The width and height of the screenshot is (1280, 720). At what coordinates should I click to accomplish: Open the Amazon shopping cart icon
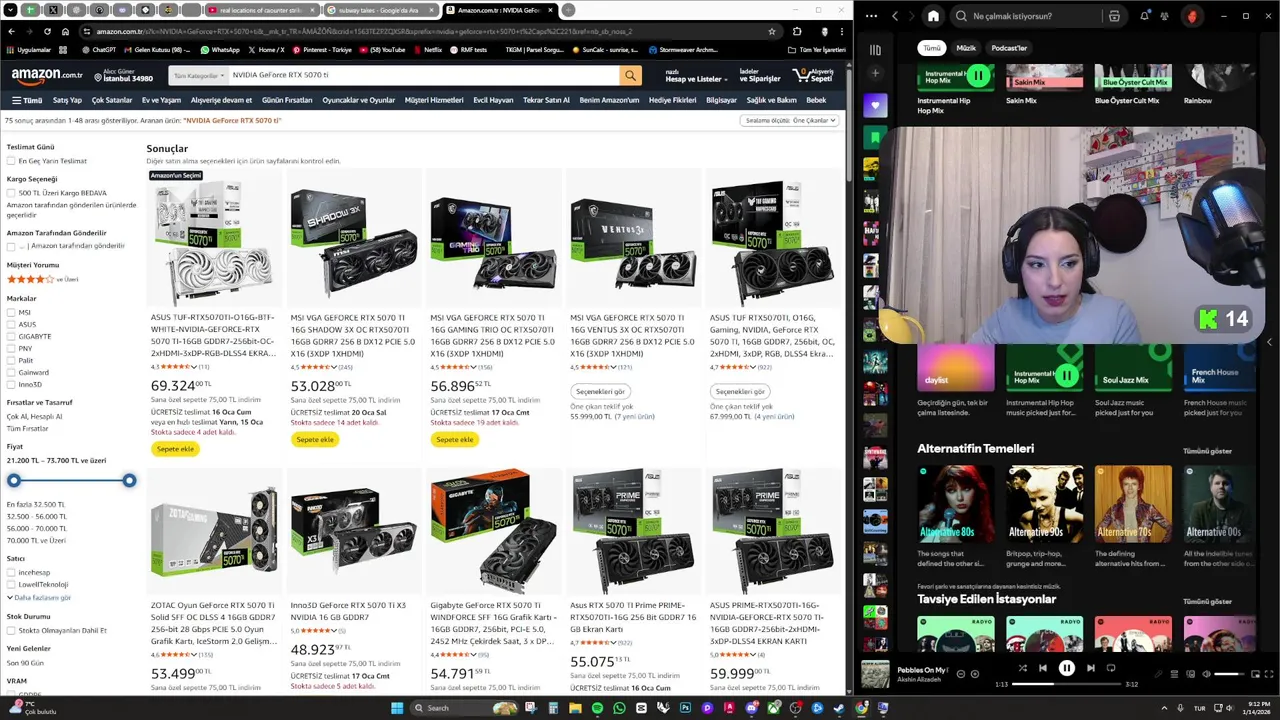pos(812,75)
